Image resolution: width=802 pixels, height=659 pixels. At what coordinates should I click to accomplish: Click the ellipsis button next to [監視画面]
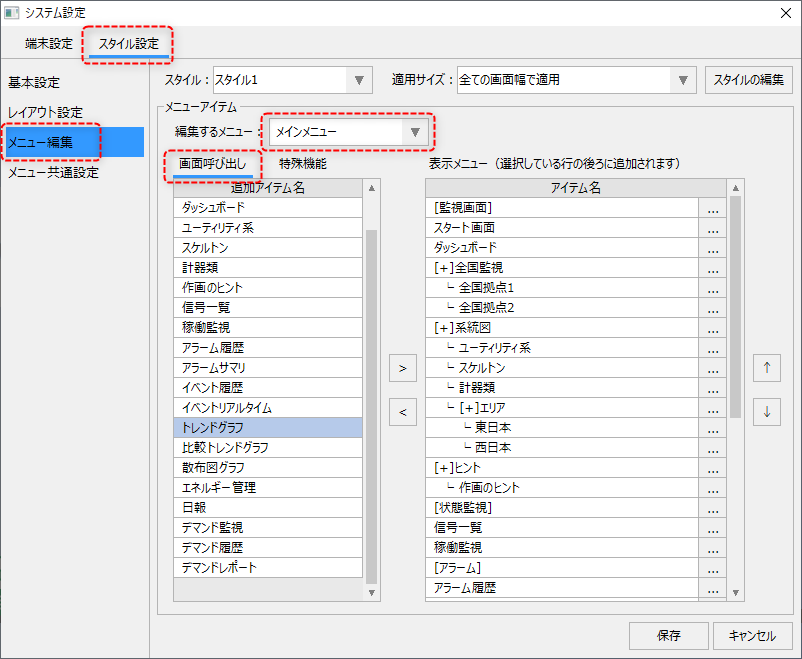tap(712, 208)
